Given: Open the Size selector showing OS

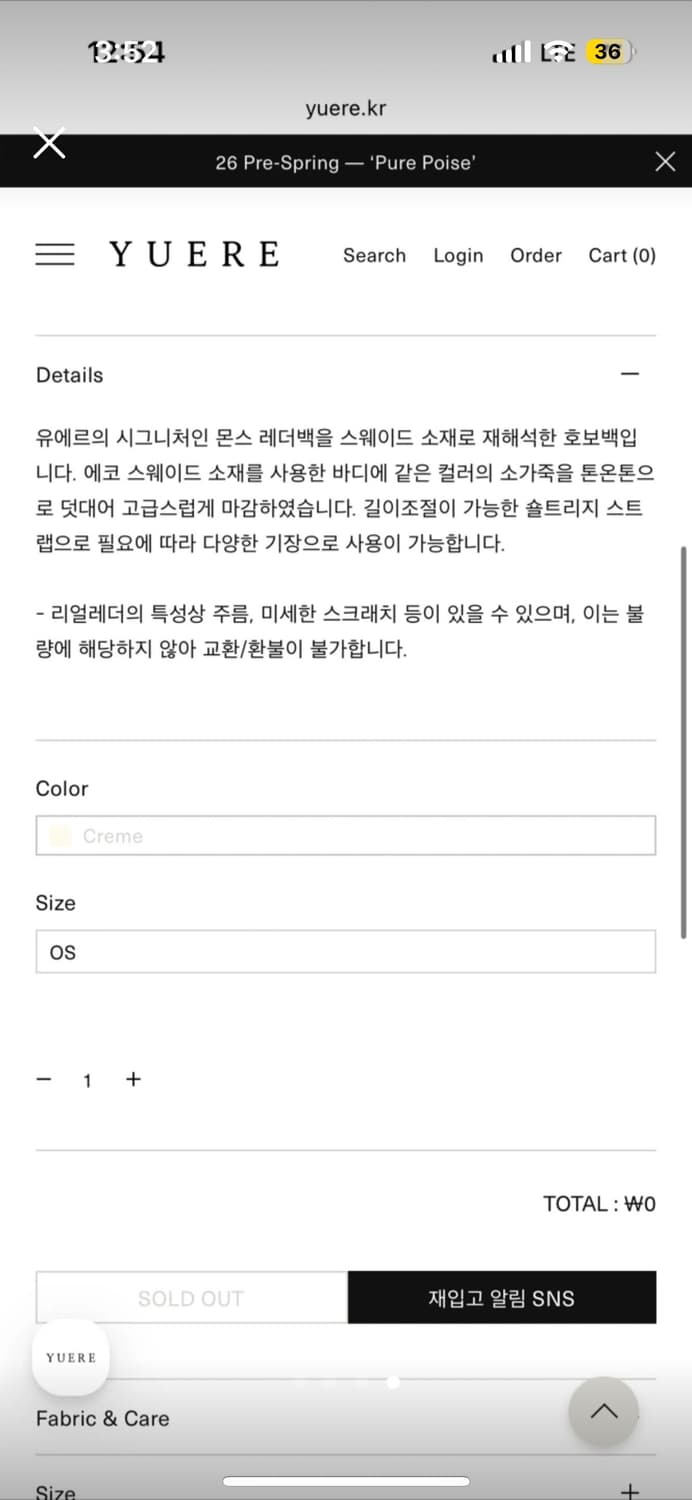Looking at the screenshot, I should coord(345,951).
